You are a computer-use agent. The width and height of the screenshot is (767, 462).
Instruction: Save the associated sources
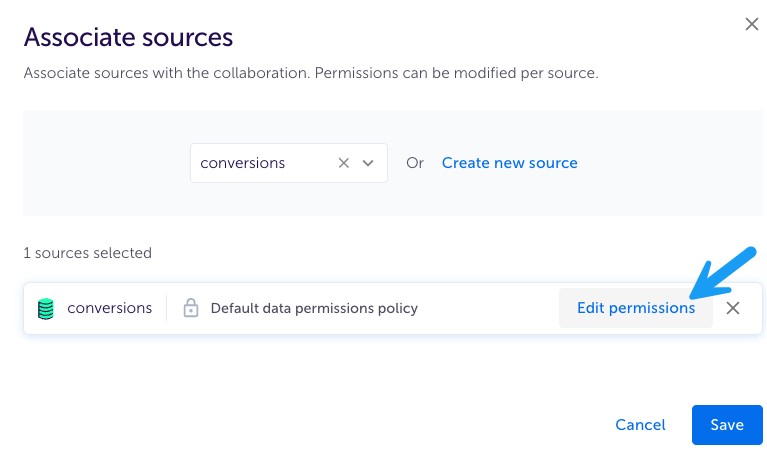pyautogui.click(x=727, y=425)
